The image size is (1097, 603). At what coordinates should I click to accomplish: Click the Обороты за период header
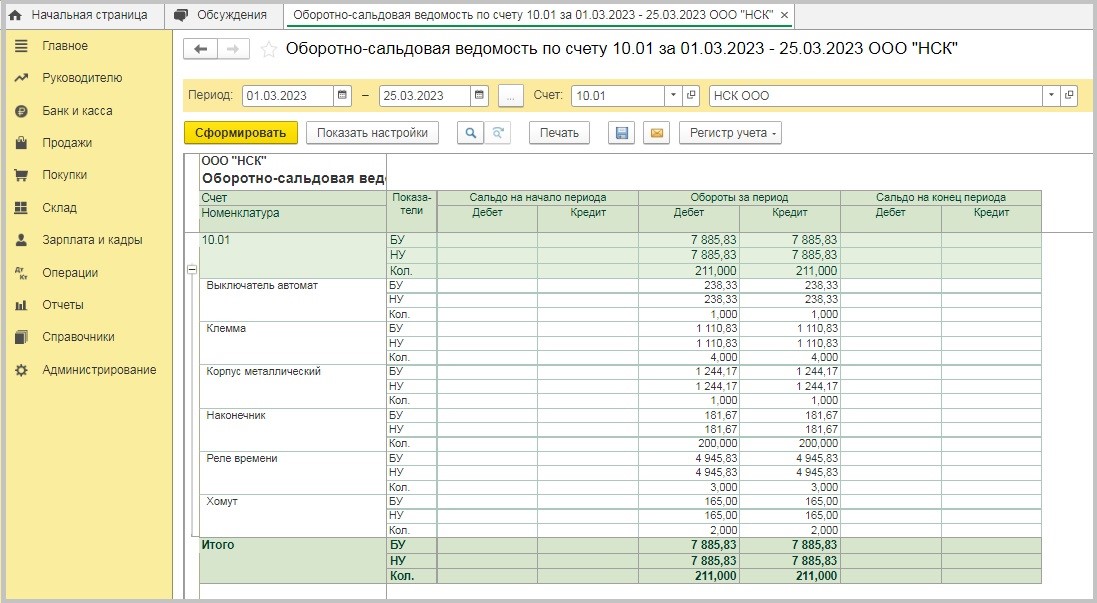739,198
